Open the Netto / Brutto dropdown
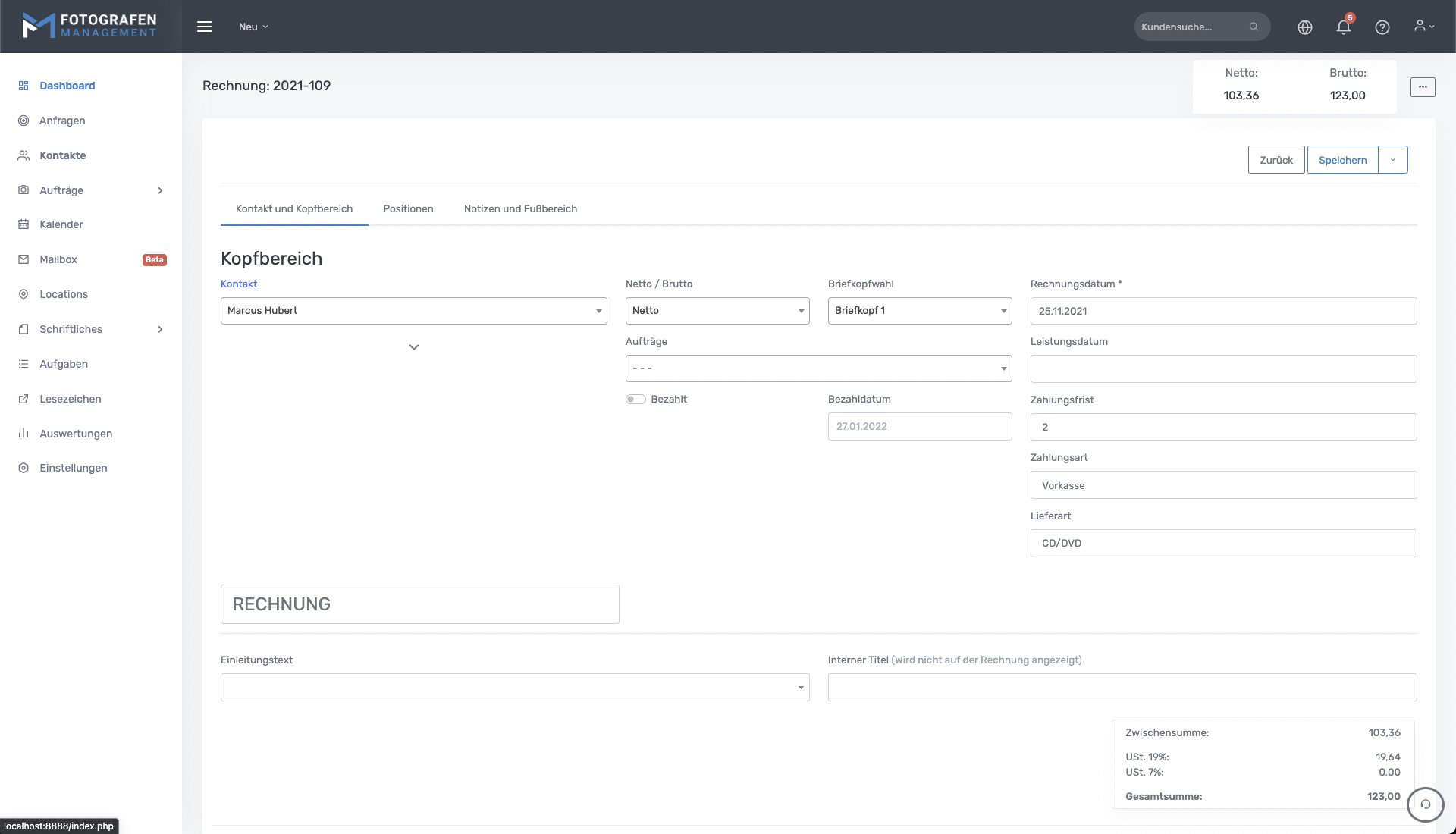The image size is (1456, 834). pyautogui.click(x=717, y=311)
